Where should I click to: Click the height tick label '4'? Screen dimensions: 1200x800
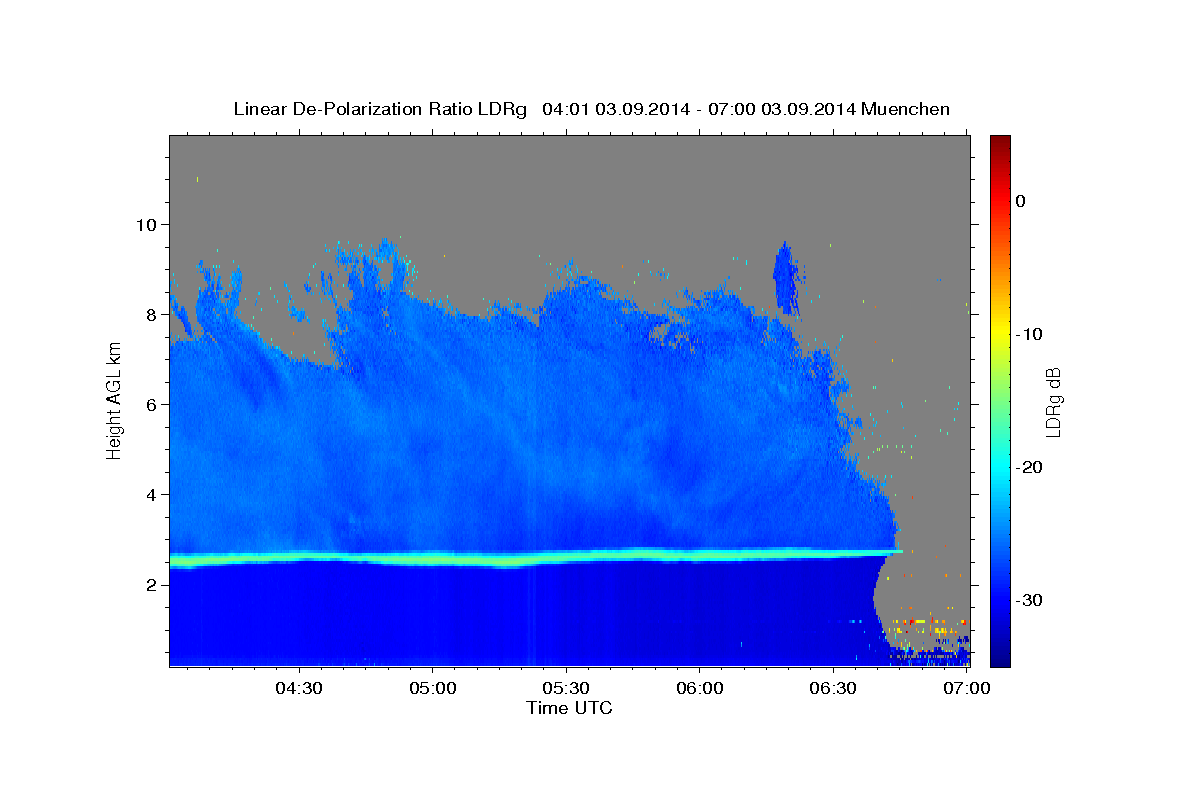(x=152, y=494)
